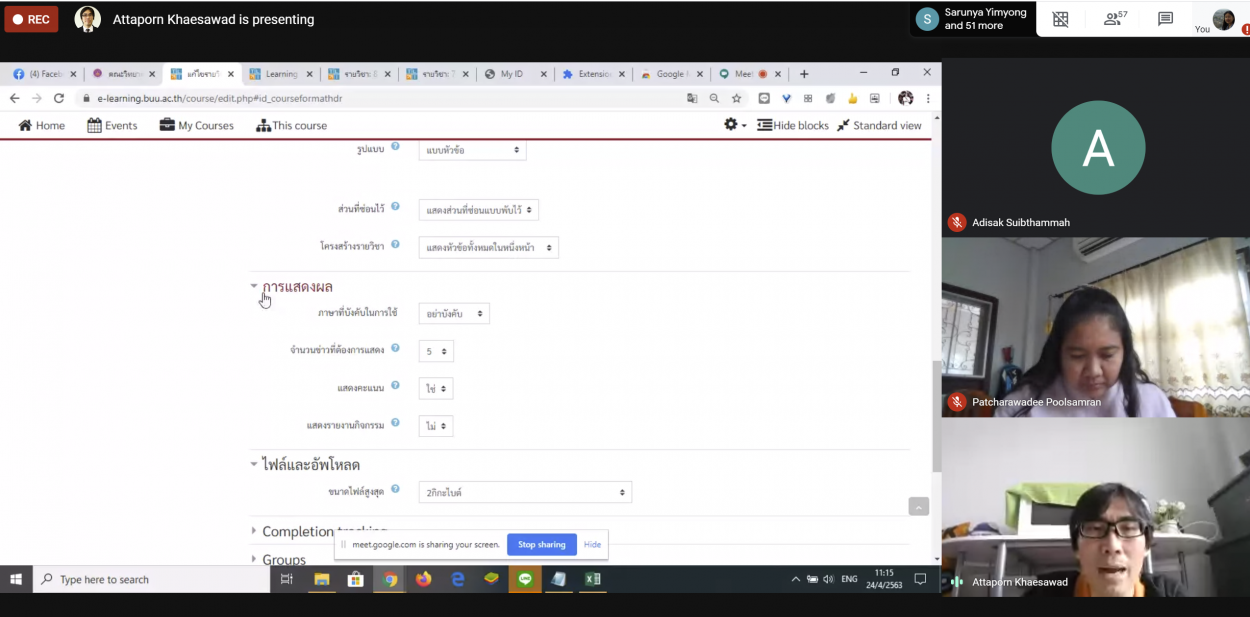Click the Hide link on sharing bar
Screen dimensions: 1250x617
592,544
